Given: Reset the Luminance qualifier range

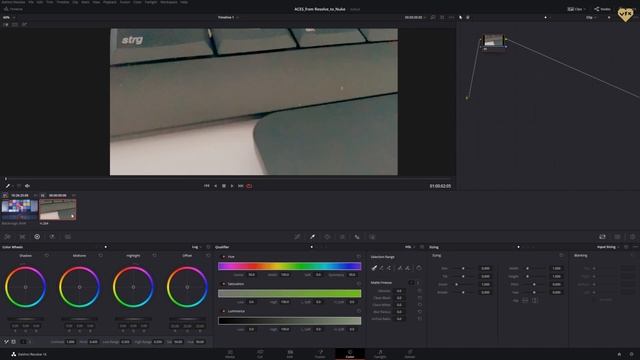Looking at the screenshot, I should 359,311.
